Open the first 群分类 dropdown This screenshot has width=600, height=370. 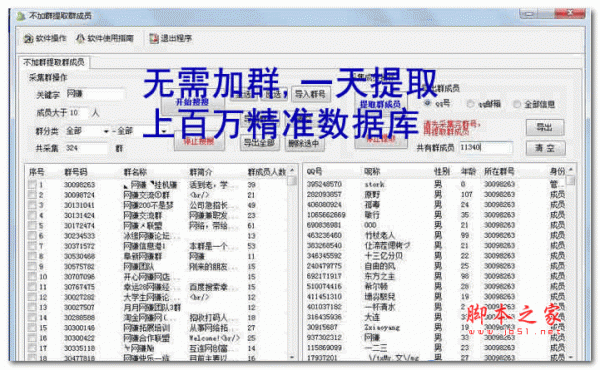pyautogui.click(x=88, y=131)
